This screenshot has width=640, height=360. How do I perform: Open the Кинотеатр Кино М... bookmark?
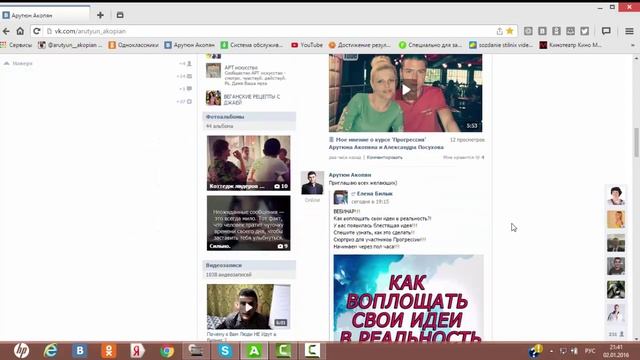tap(571, 45)
